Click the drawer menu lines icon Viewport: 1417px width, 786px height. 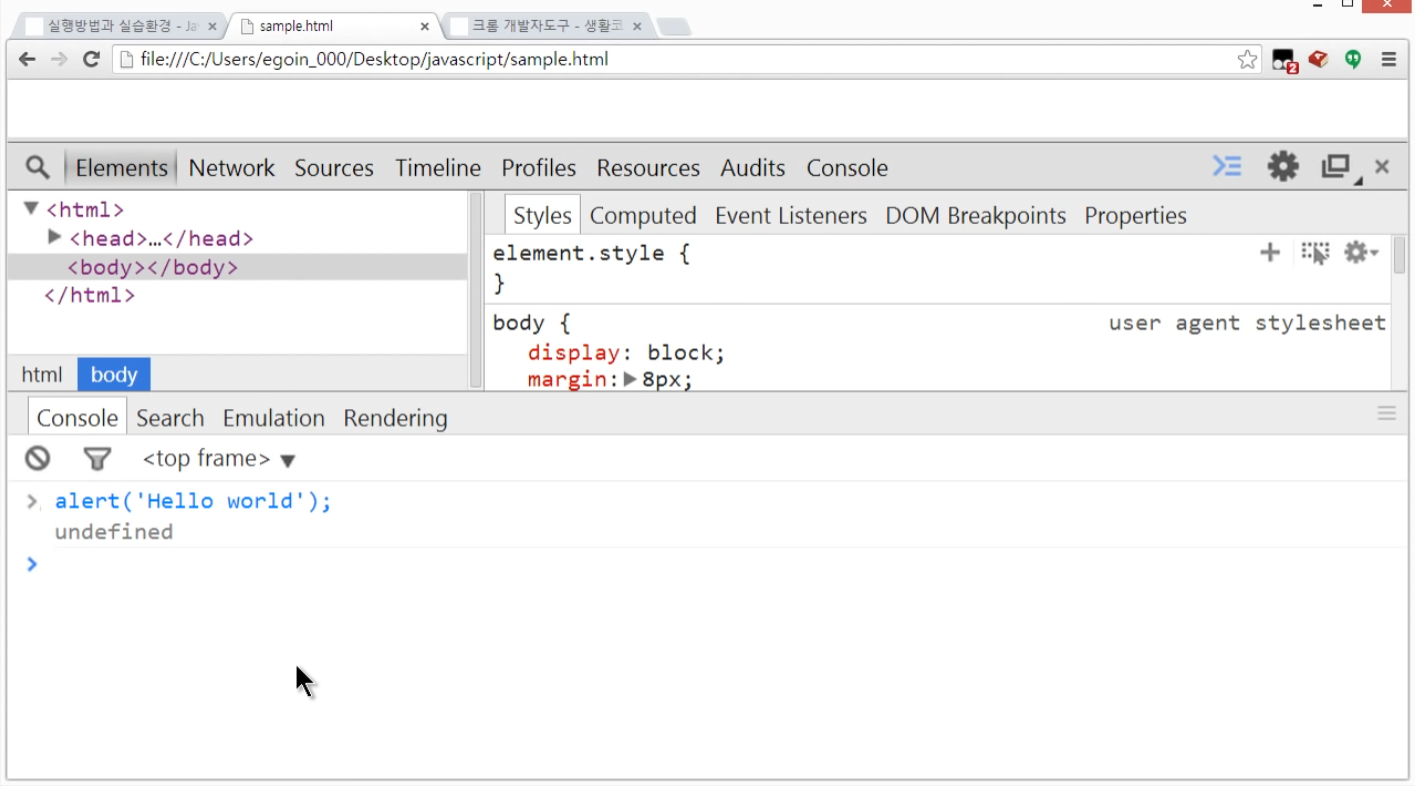click(1386, 413)
